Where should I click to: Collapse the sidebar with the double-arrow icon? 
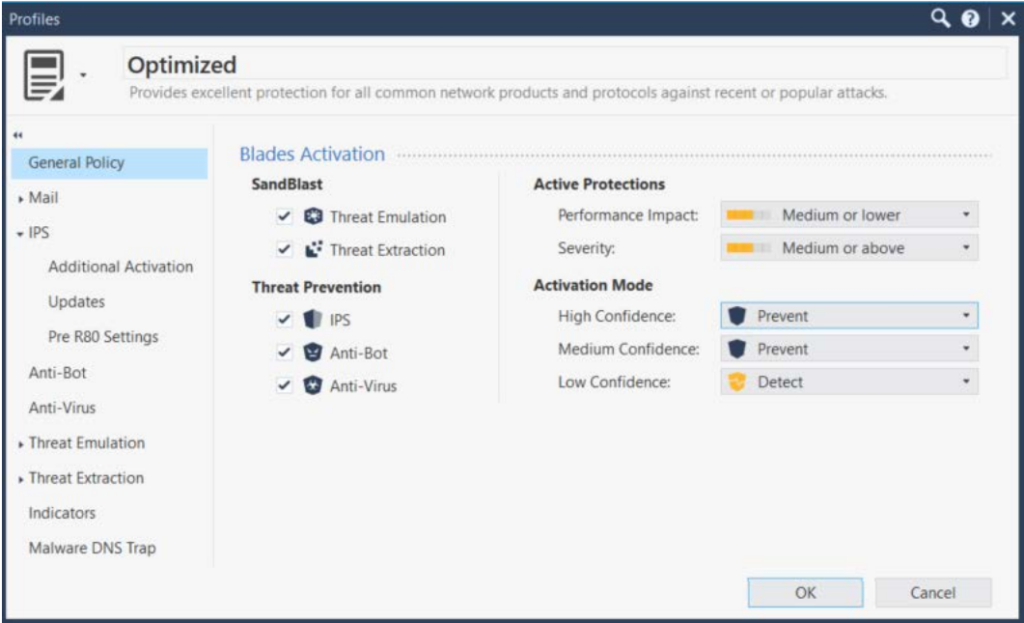click(18, 135)
